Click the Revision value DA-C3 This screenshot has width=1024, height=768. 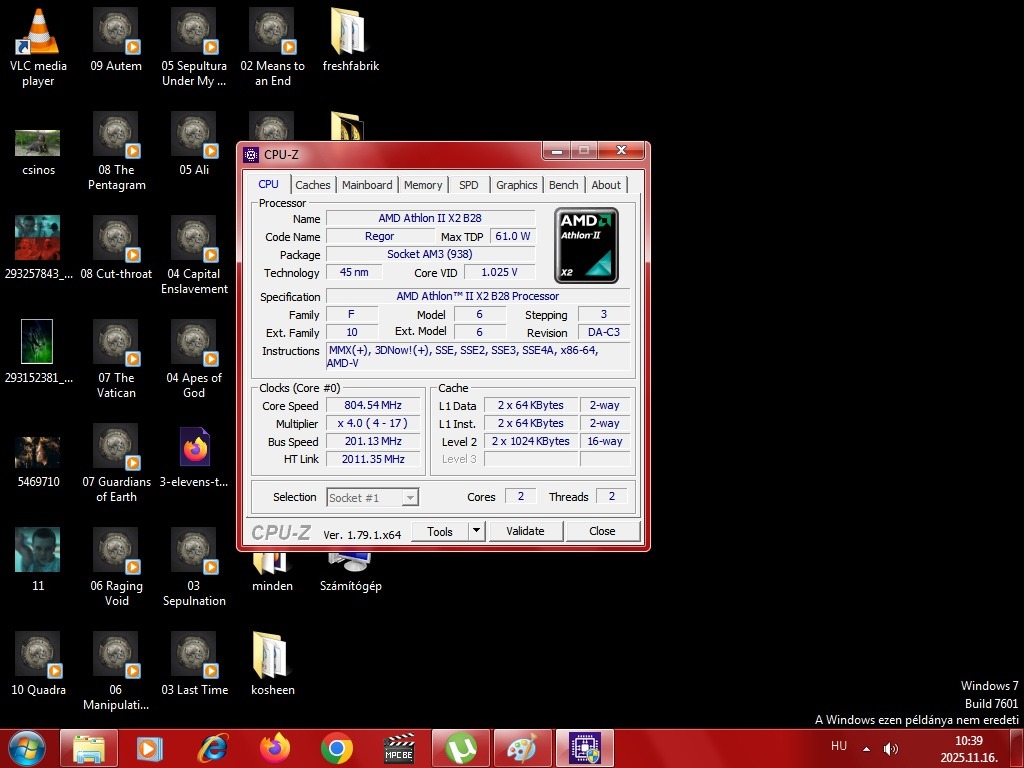point(604,332)
